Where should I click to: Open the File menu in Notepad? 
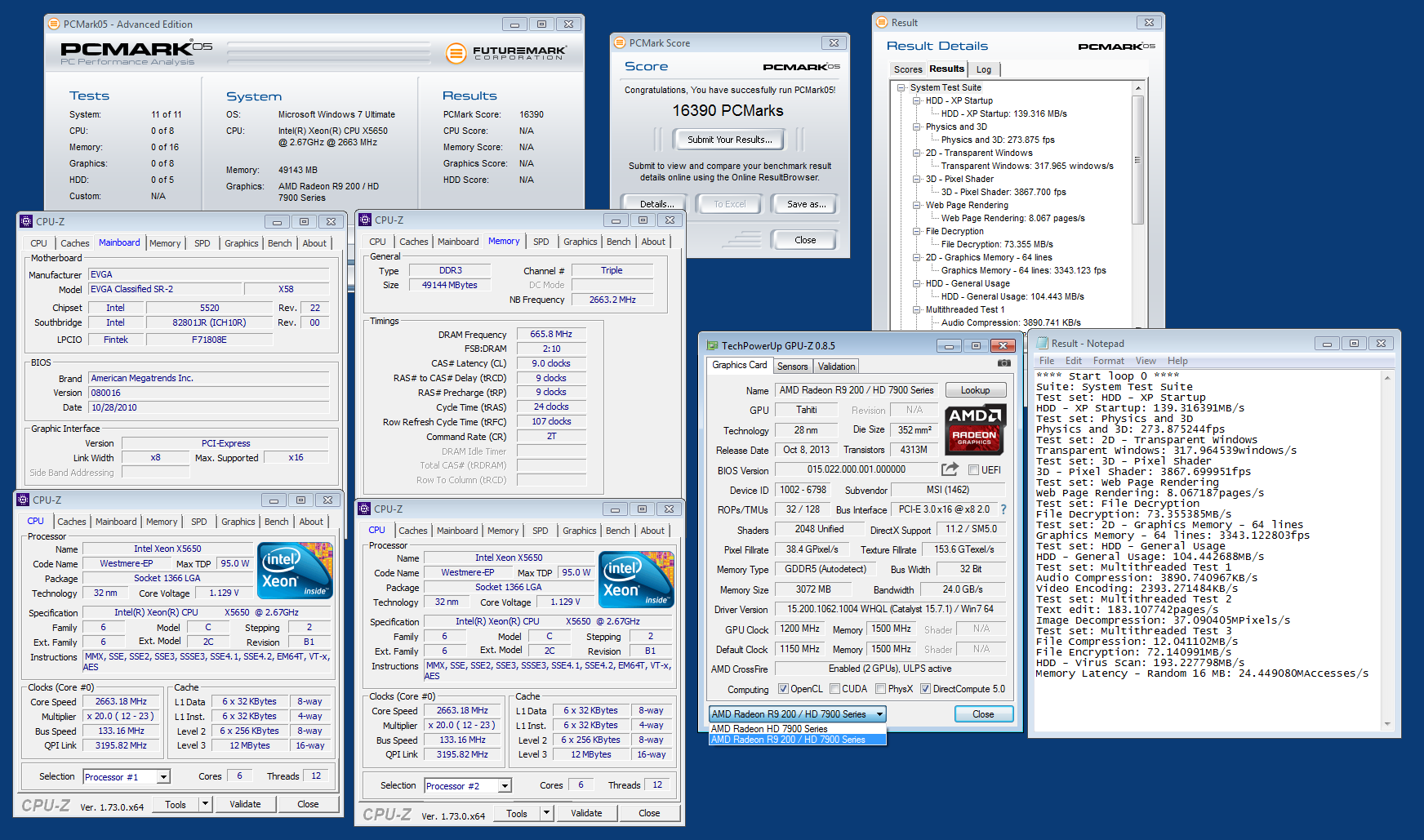[1047, 361]
